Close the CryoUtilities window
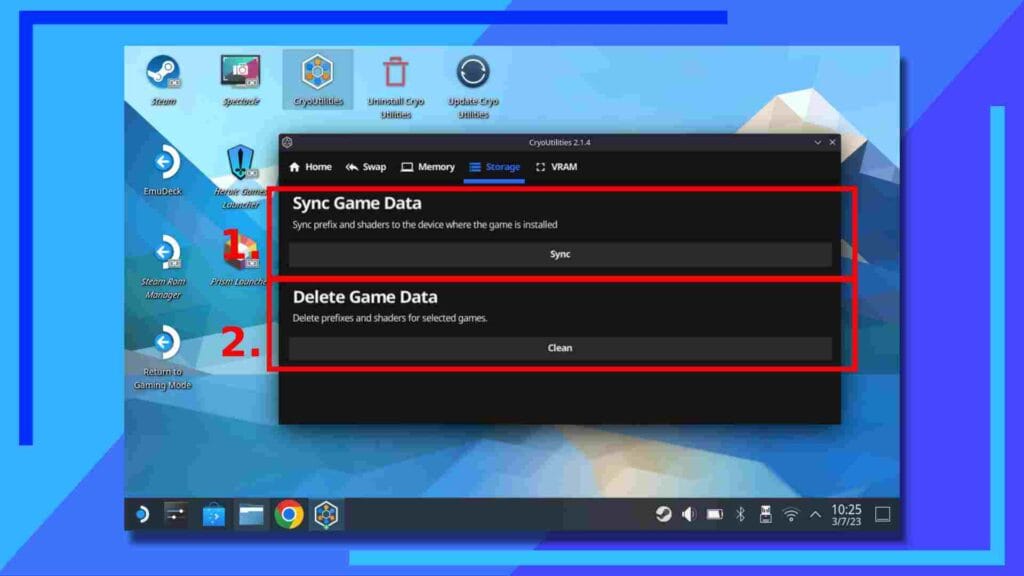This screenshot has height=576, width=1024. (x=832, y=142)
